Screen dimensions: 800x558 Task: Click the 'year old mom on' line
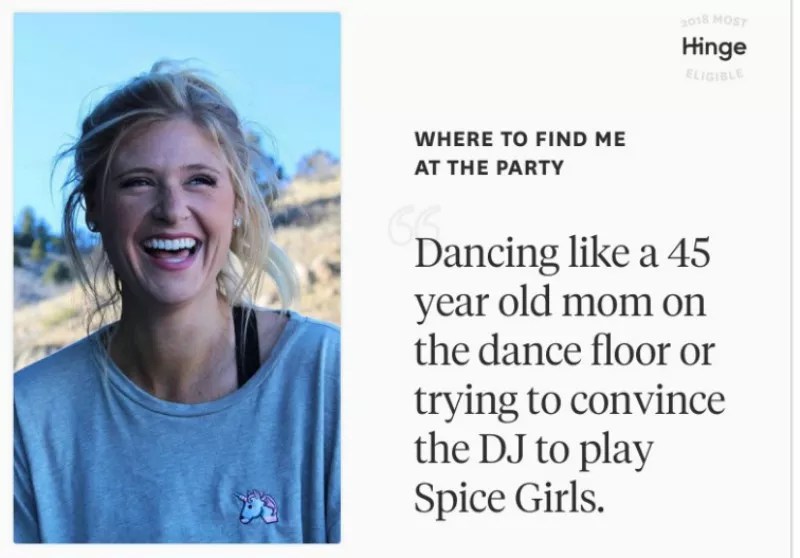coord(560,303)
